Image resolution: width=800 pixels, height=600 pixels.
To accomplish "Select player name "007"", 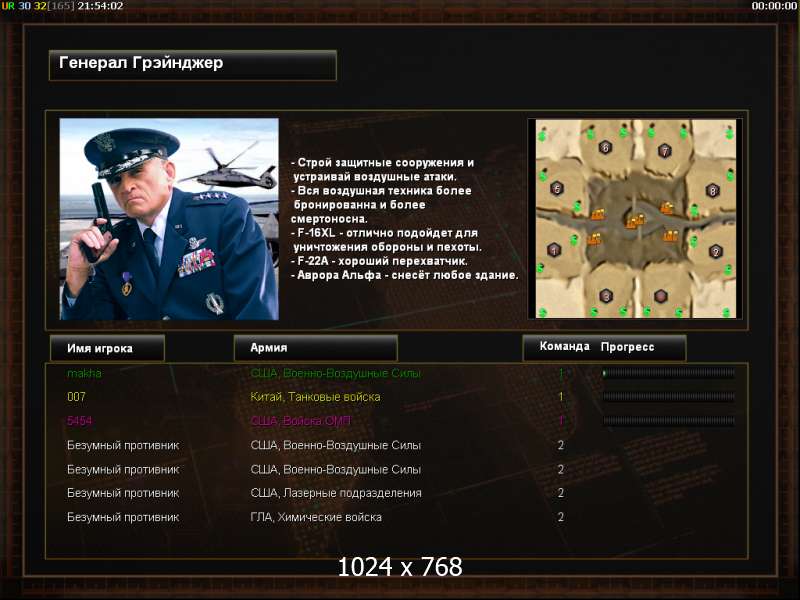I will (76, 397).
